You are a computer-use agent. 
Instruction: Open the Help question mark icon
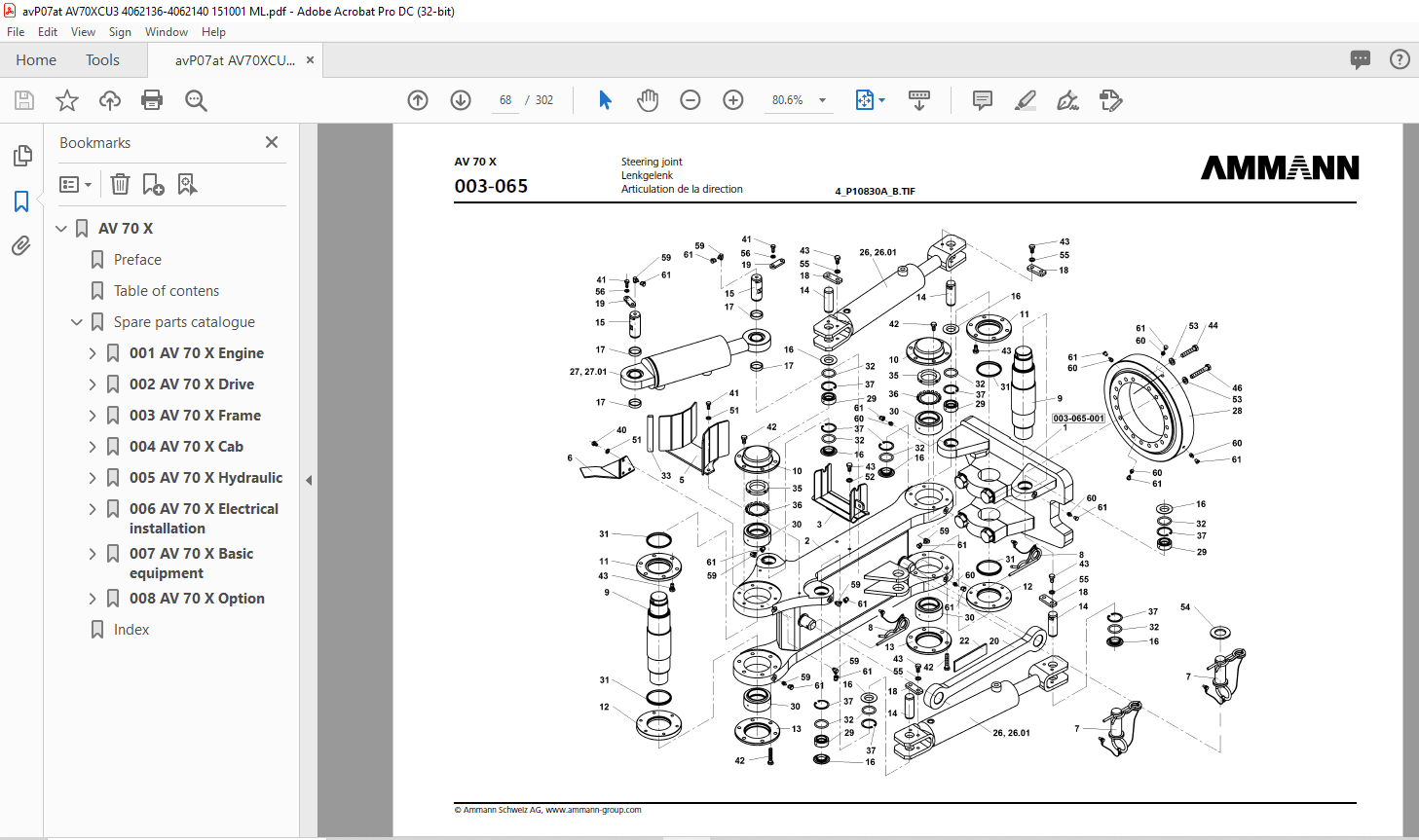coord(1400,59)
